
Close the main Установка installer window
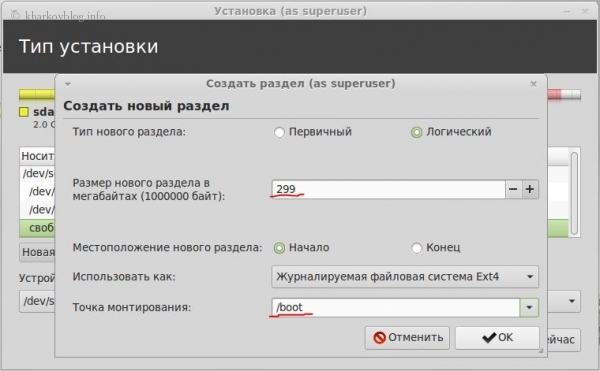pos(585,11)
